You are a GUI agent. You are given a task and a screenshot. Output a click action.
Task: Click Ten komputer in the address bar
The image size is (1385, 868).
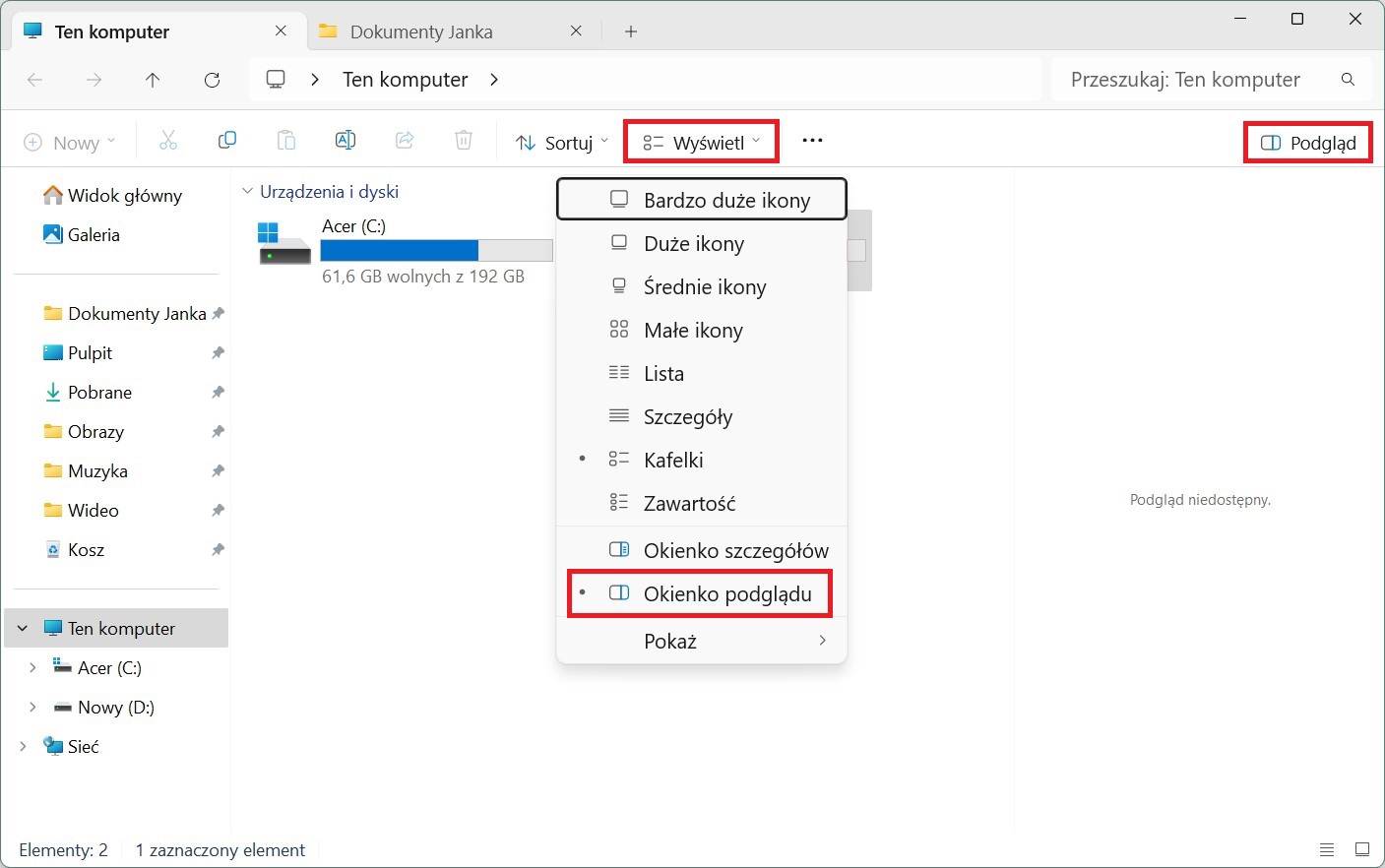click(406, 80)
